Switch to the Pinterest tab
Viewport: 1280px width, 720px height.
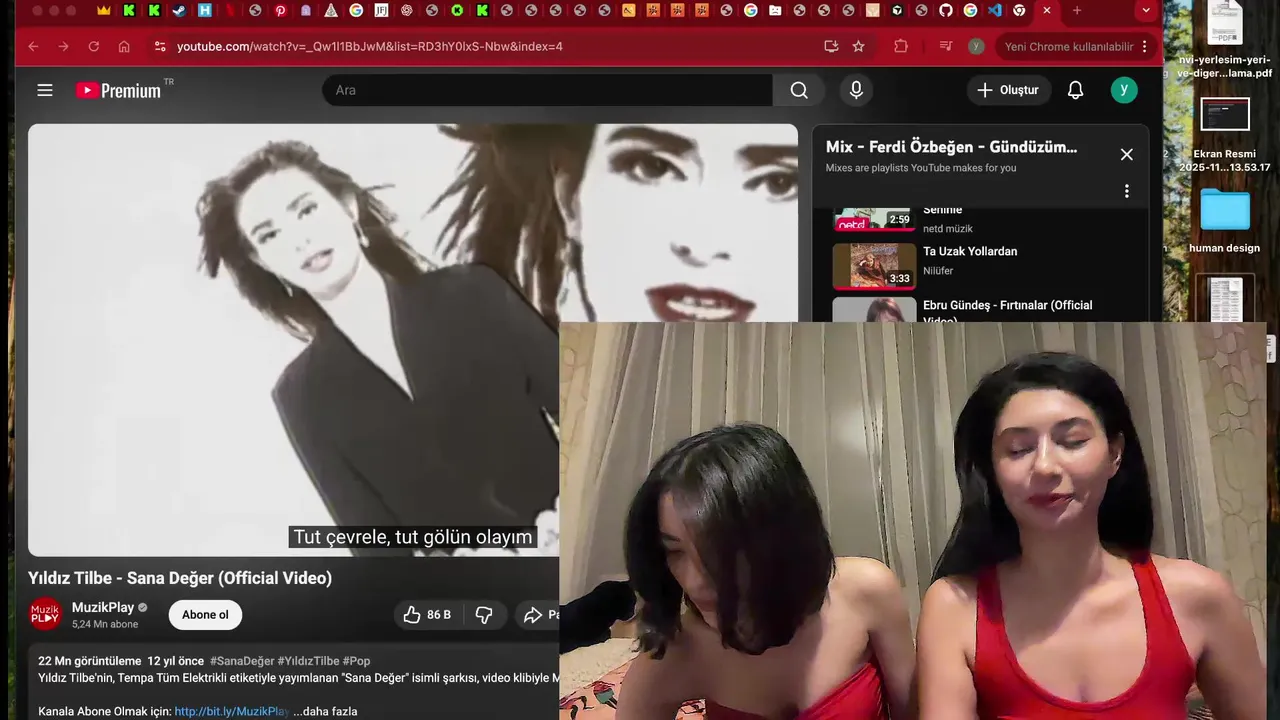(x=280, y=10)
